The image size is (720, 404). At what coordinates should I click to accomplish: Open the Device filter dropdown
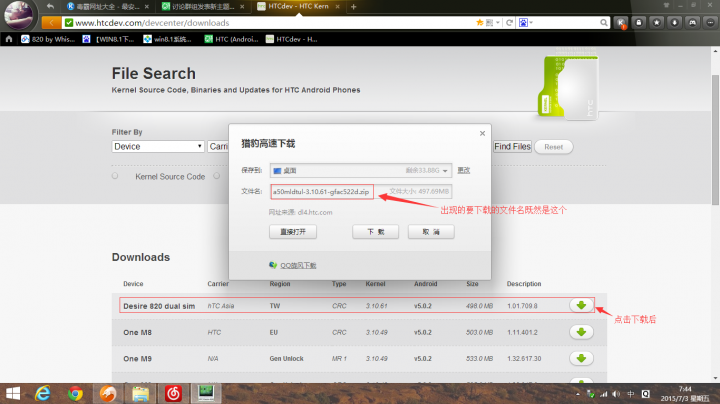[x=158, y=146]
